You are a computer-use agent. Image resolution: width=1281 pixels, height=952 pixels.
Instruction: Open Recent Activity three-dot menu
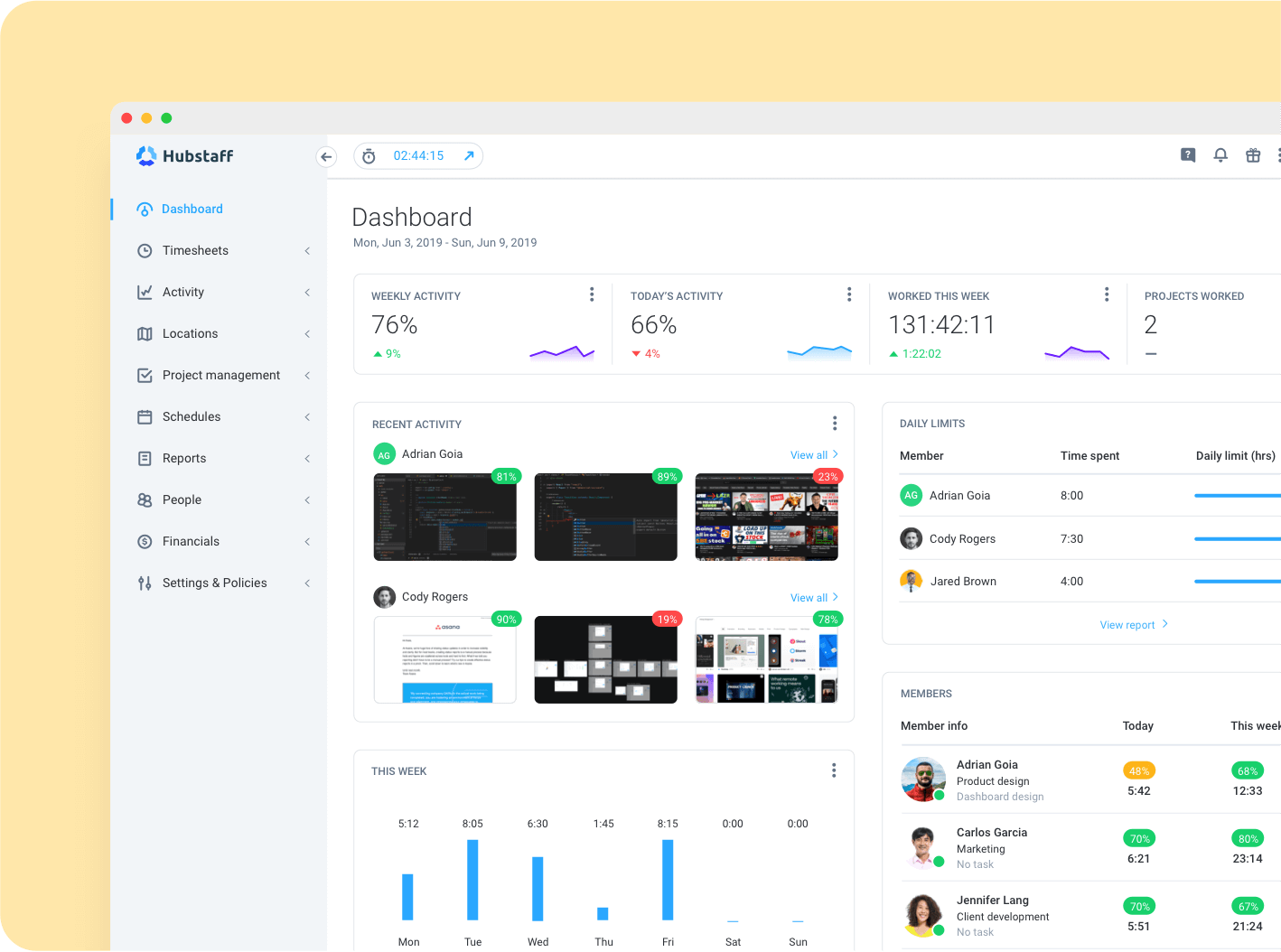(835, 424)
